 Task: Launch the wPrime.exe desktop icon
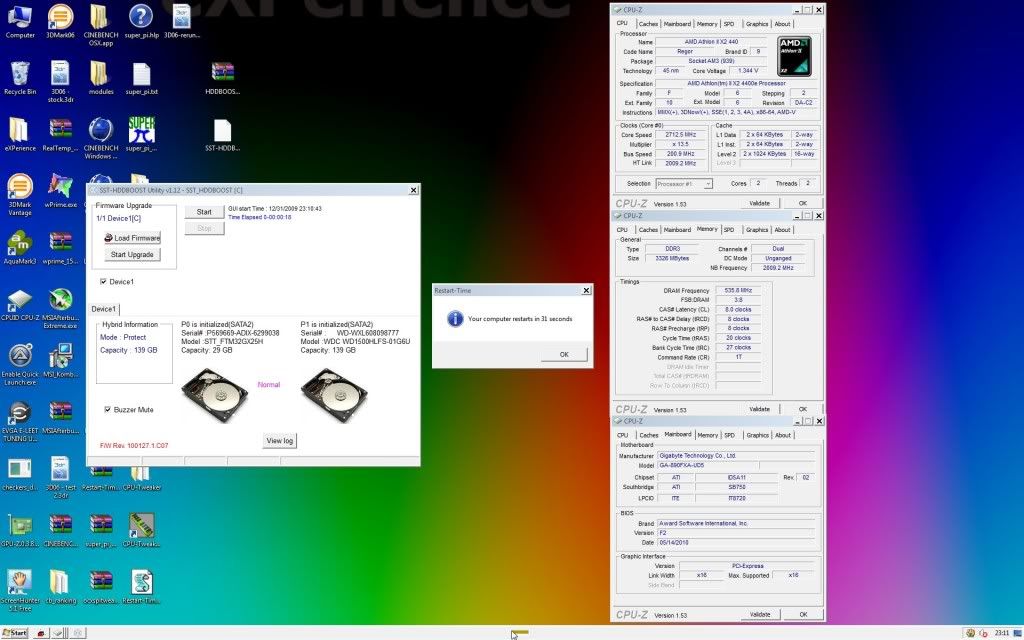[60, 187]
